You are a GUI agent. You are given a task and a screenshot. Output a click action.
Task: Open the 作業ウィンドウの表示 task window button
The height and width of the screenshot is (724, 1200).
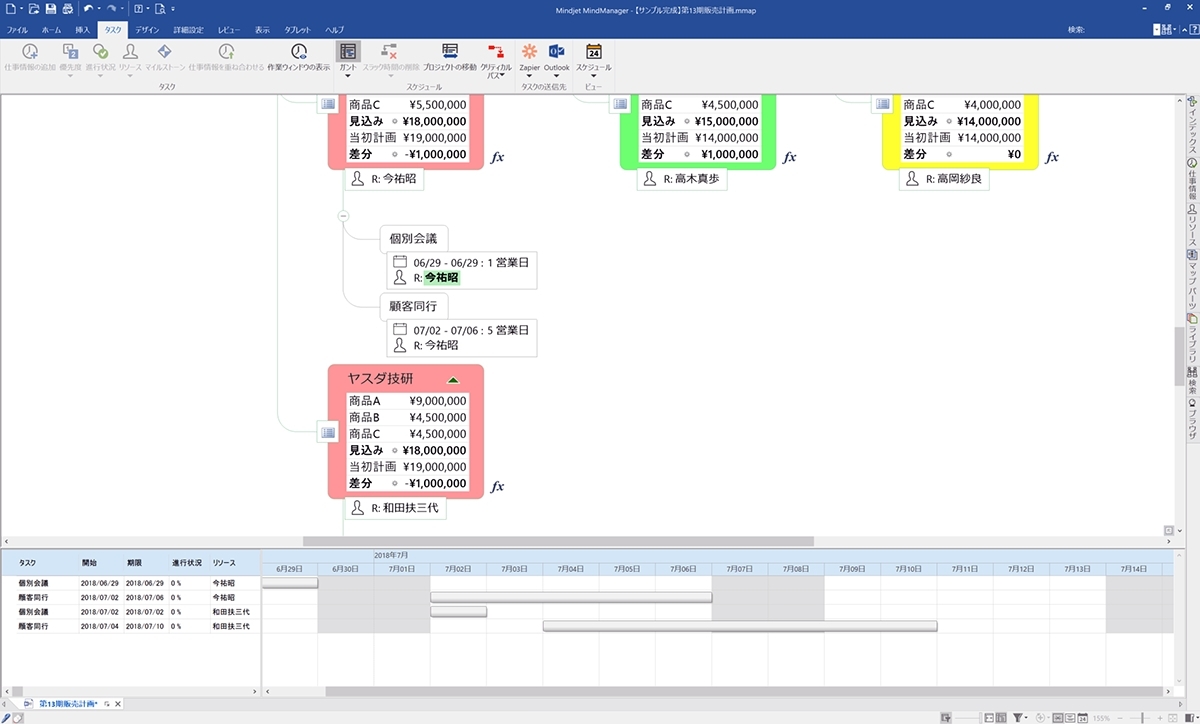(x=298, y=57)
